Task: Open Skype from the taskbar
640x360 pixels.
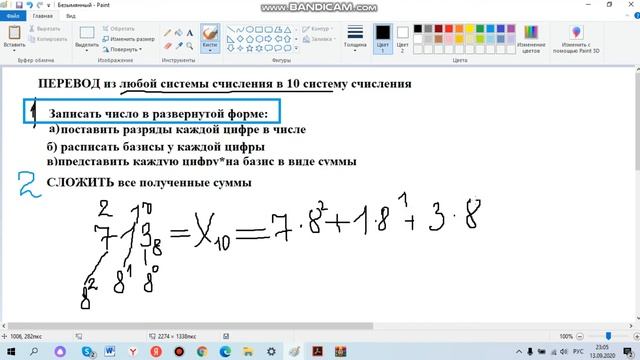Action: pyautogui.click(x=88, y=351)
